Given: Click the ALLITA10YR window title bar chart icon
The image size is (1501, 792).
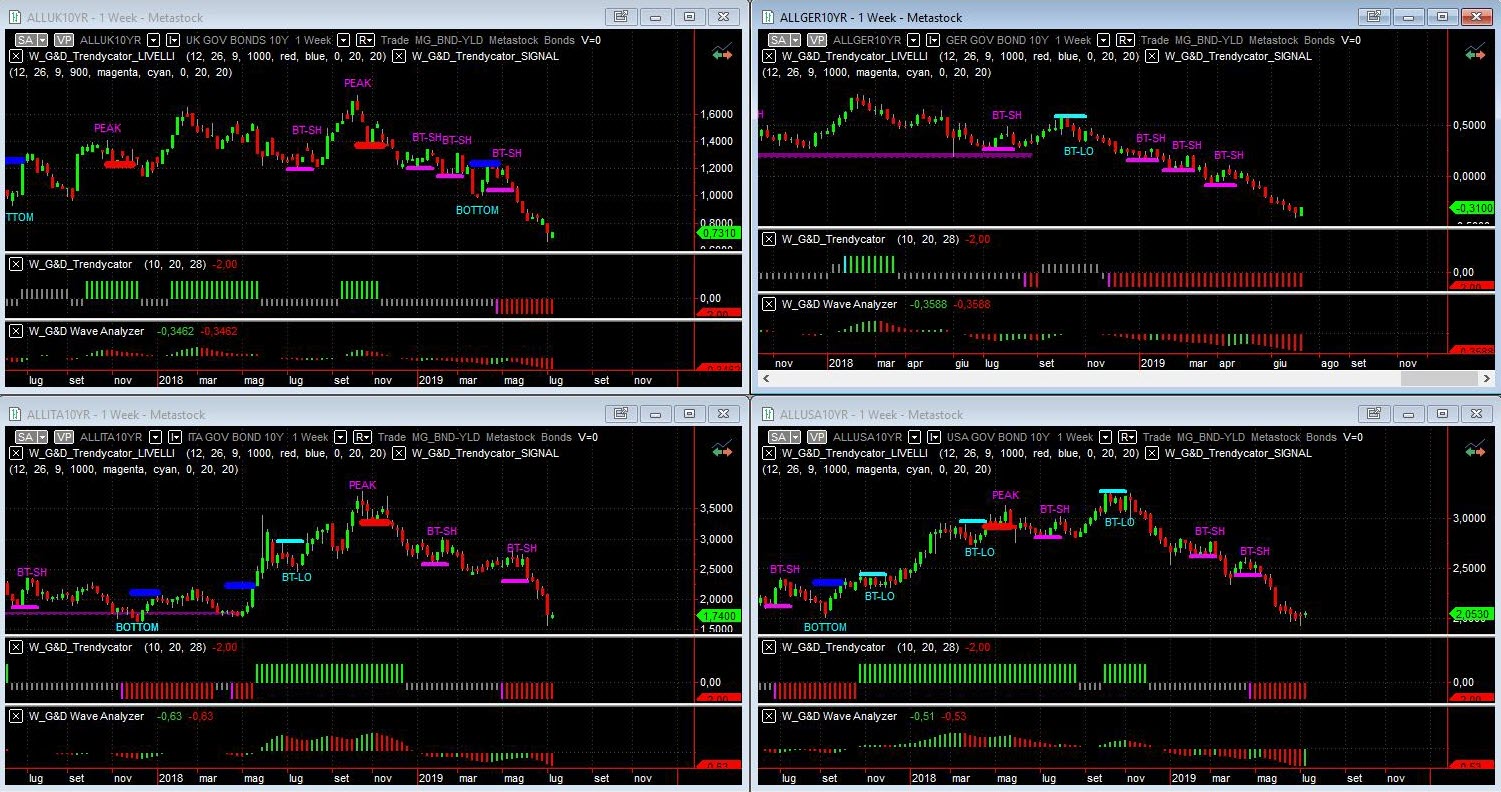Looking at the screenshot, I should (x=14, y=414).
